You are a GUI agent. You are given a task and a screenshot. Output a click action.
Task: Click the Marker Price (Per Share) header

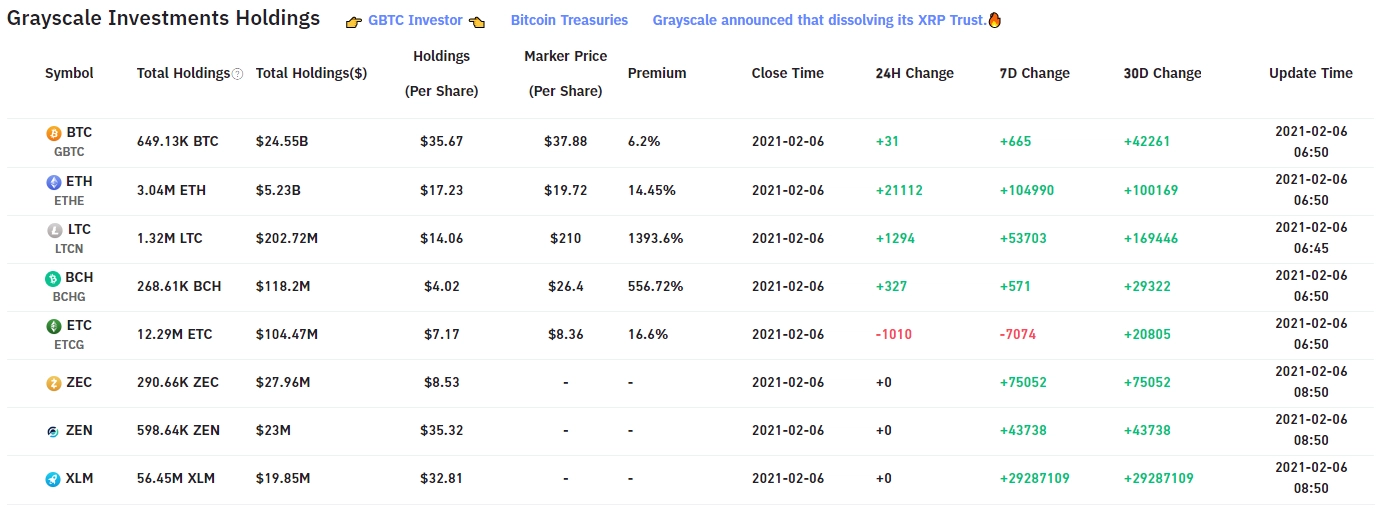[x=565, y=73]
